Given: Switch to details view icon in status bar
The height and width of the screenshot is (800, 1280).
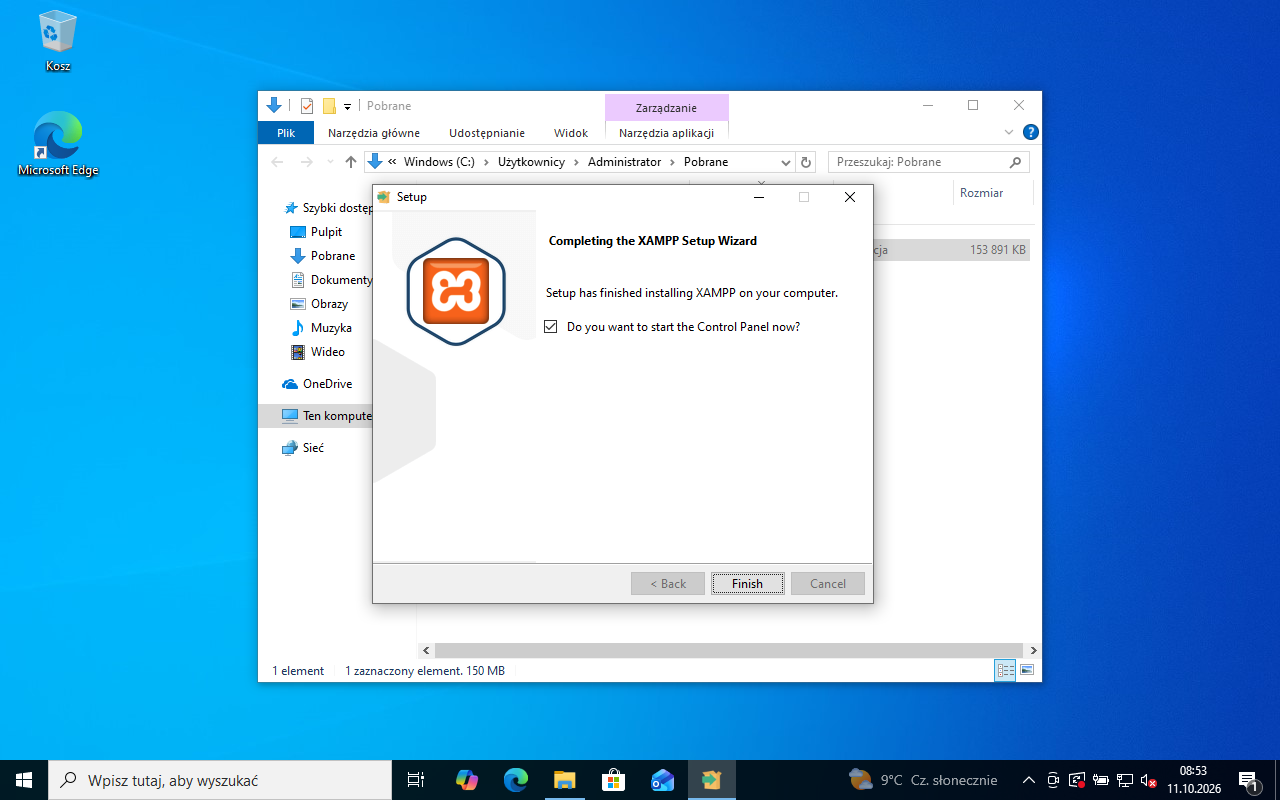Looking at the screenshot, I should (x=1005, y=670).
